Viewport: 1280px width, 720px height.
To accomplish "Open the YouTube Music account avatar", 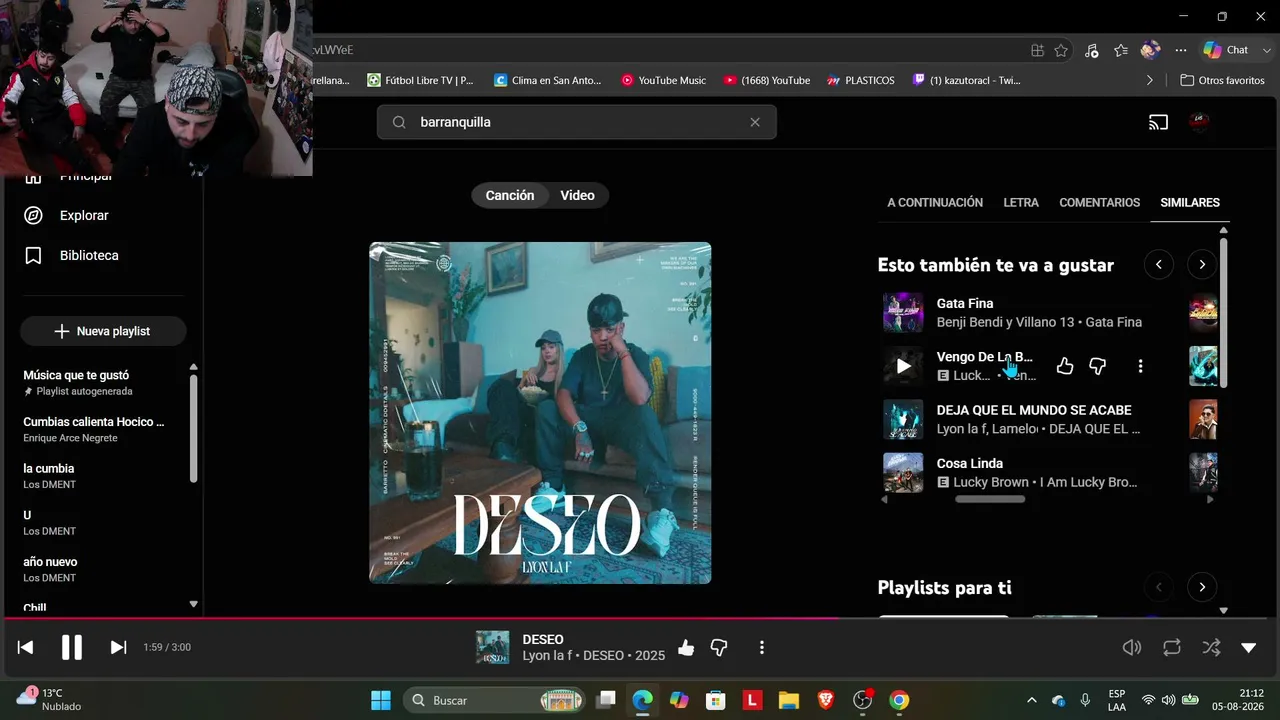I will [x=1198, y=122].
